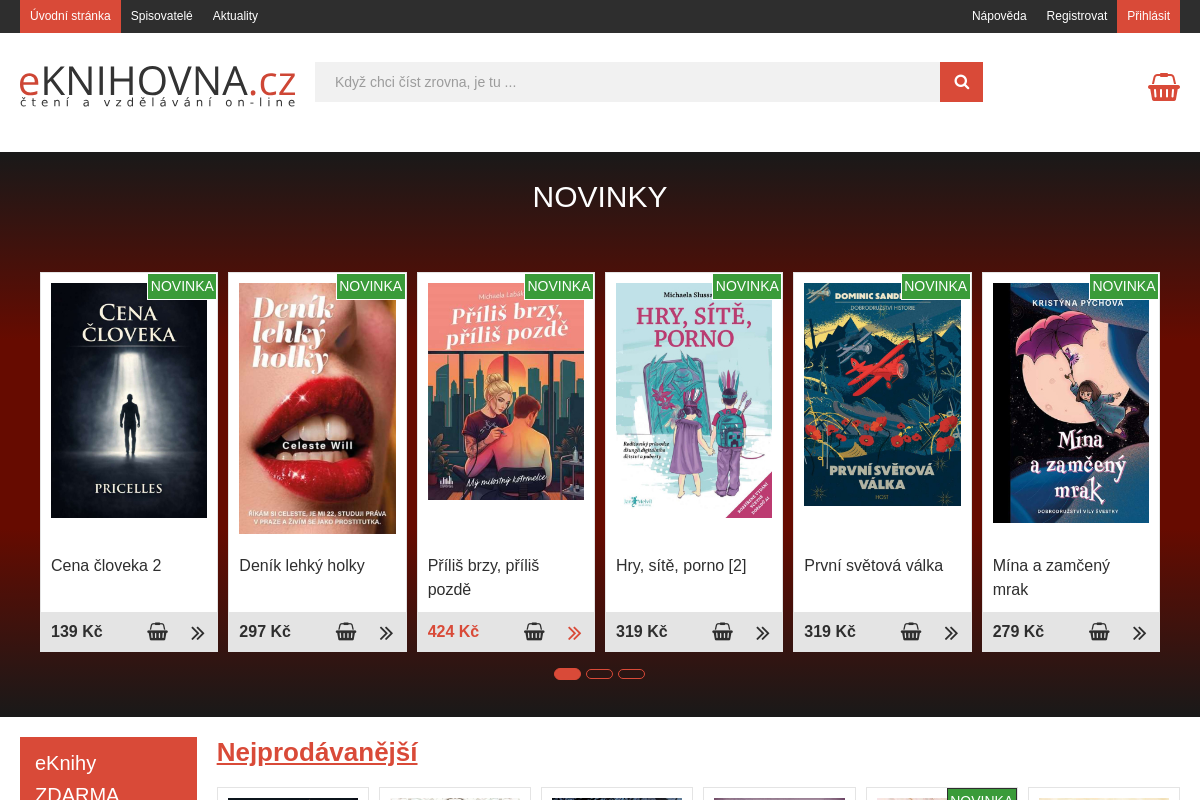Open the shopping basket in header

(x=1164, y=87)
